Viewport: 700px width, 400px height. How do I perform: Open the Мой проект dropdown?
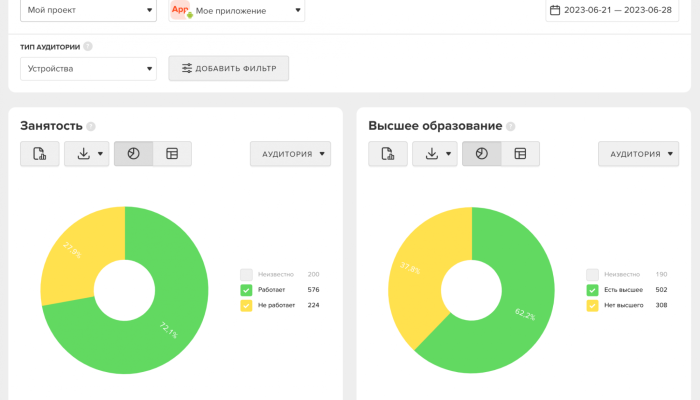(x=88, y=11)
